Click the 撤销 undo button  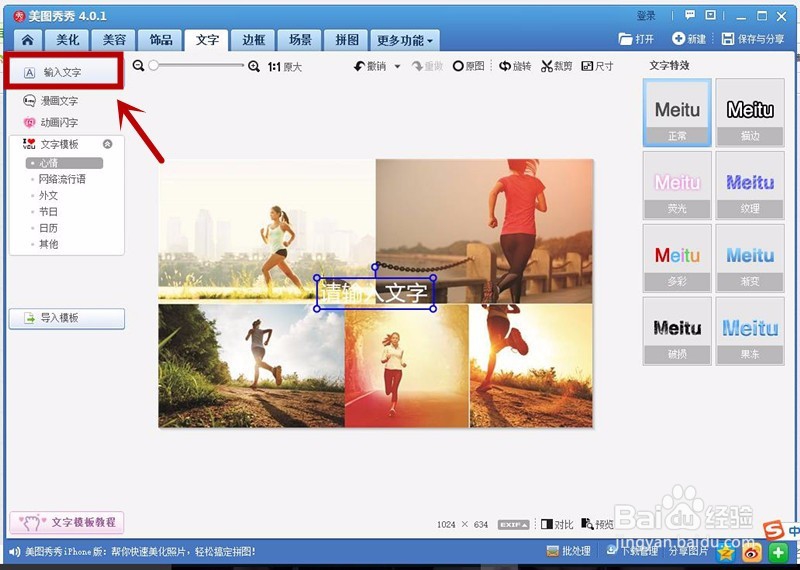click(370, 66)
